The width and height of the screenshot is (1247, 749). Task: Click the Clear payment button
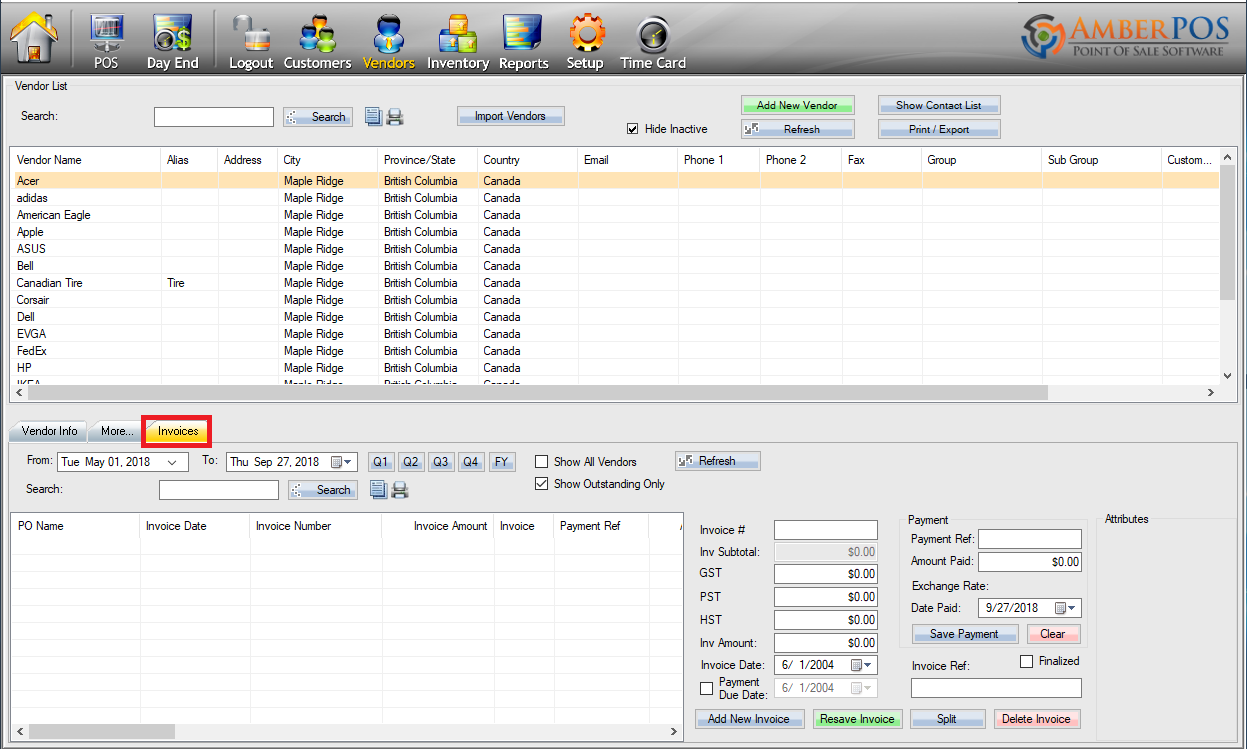(1053, 634)
